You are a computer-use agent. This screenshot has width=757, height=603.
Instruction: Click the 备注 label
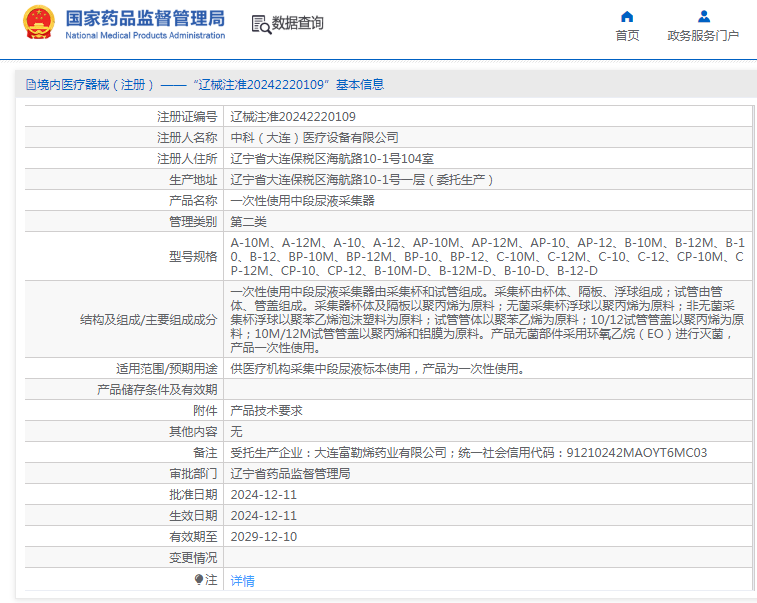(205, 453)
